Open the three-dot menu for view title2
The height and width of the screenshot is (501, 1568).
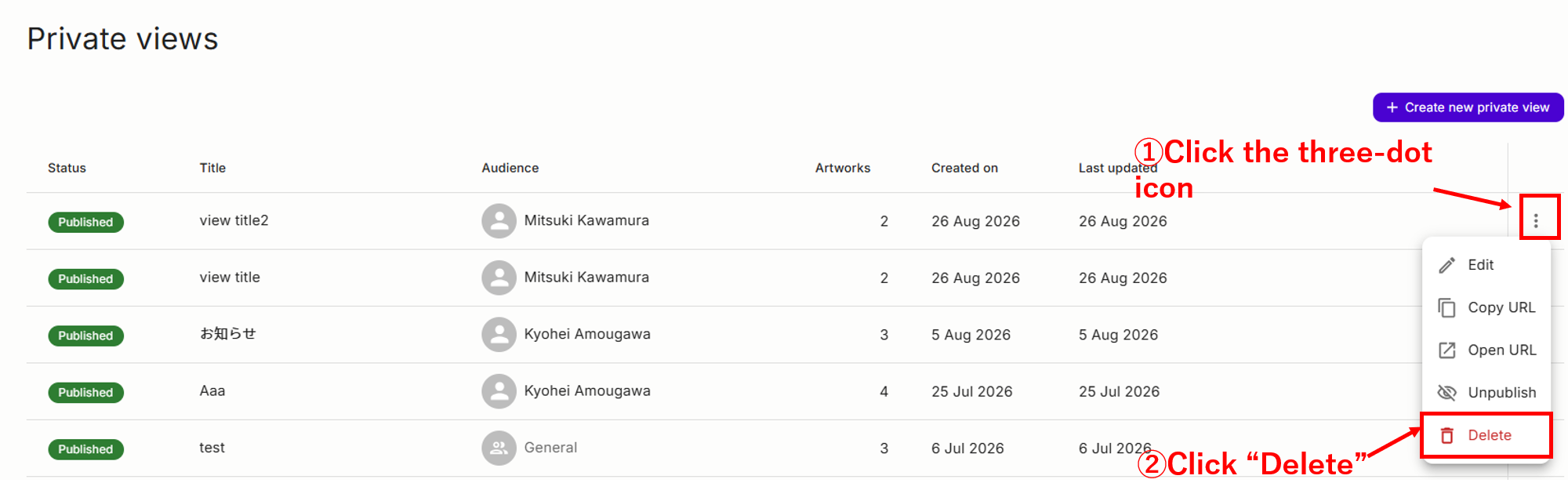[1536, 221]
